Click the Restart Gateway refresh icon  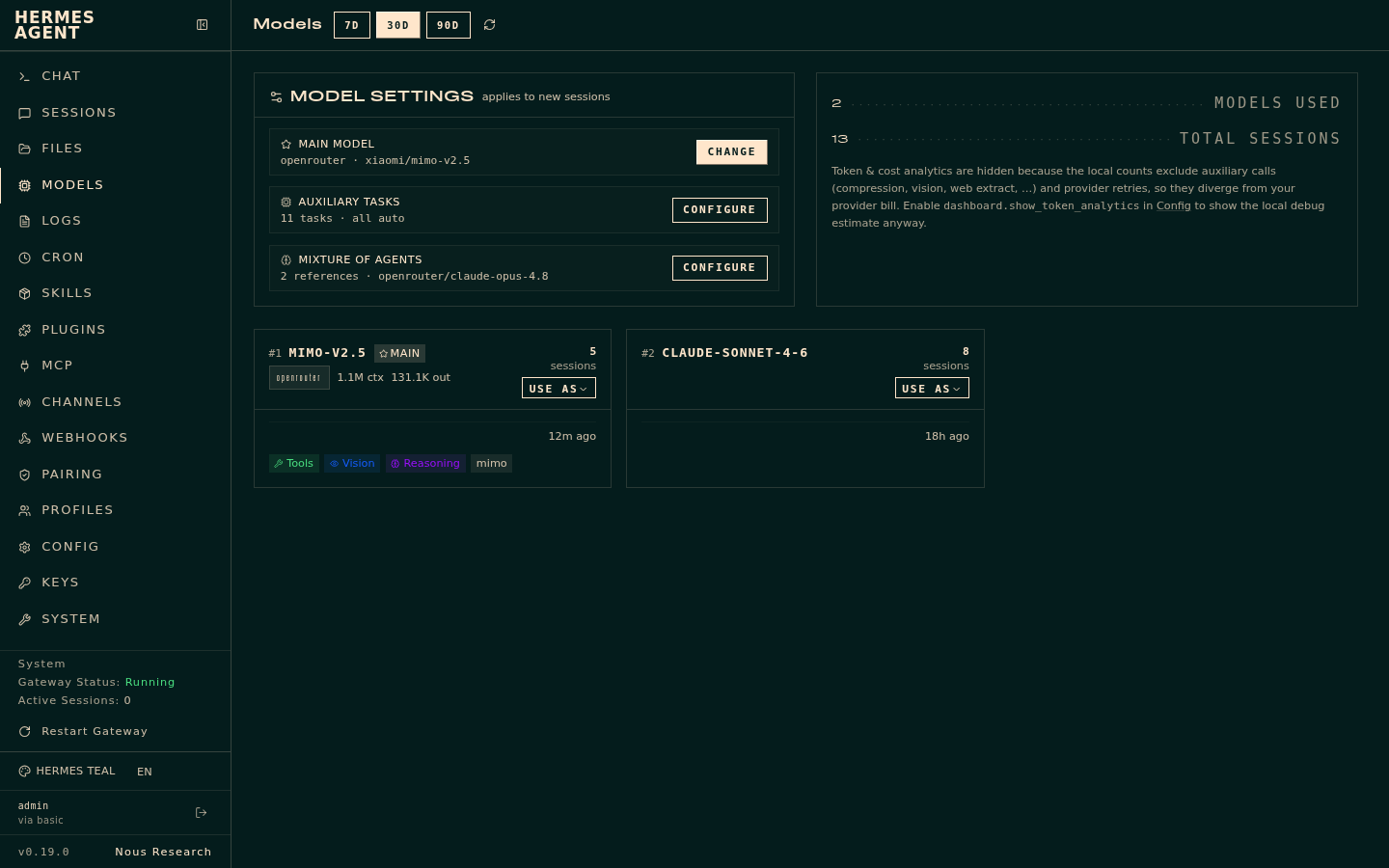(25, 731)
